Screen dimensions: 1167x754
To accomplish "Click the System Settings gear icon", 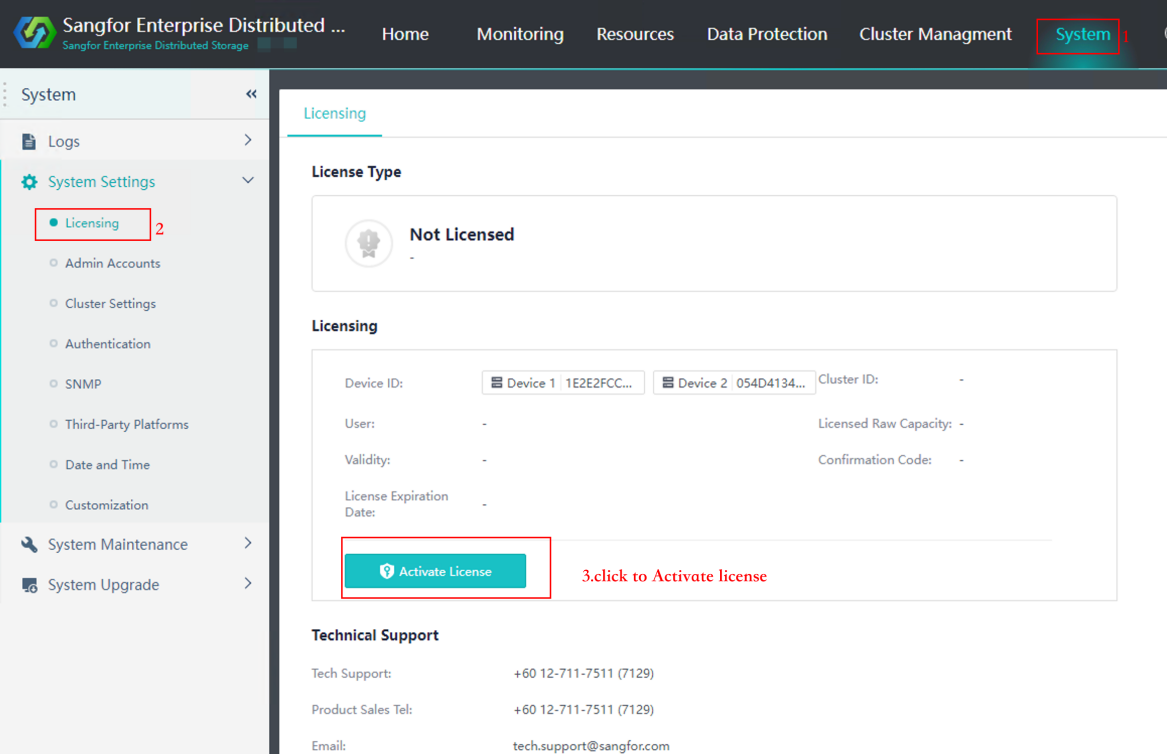I will click(29, 182).
